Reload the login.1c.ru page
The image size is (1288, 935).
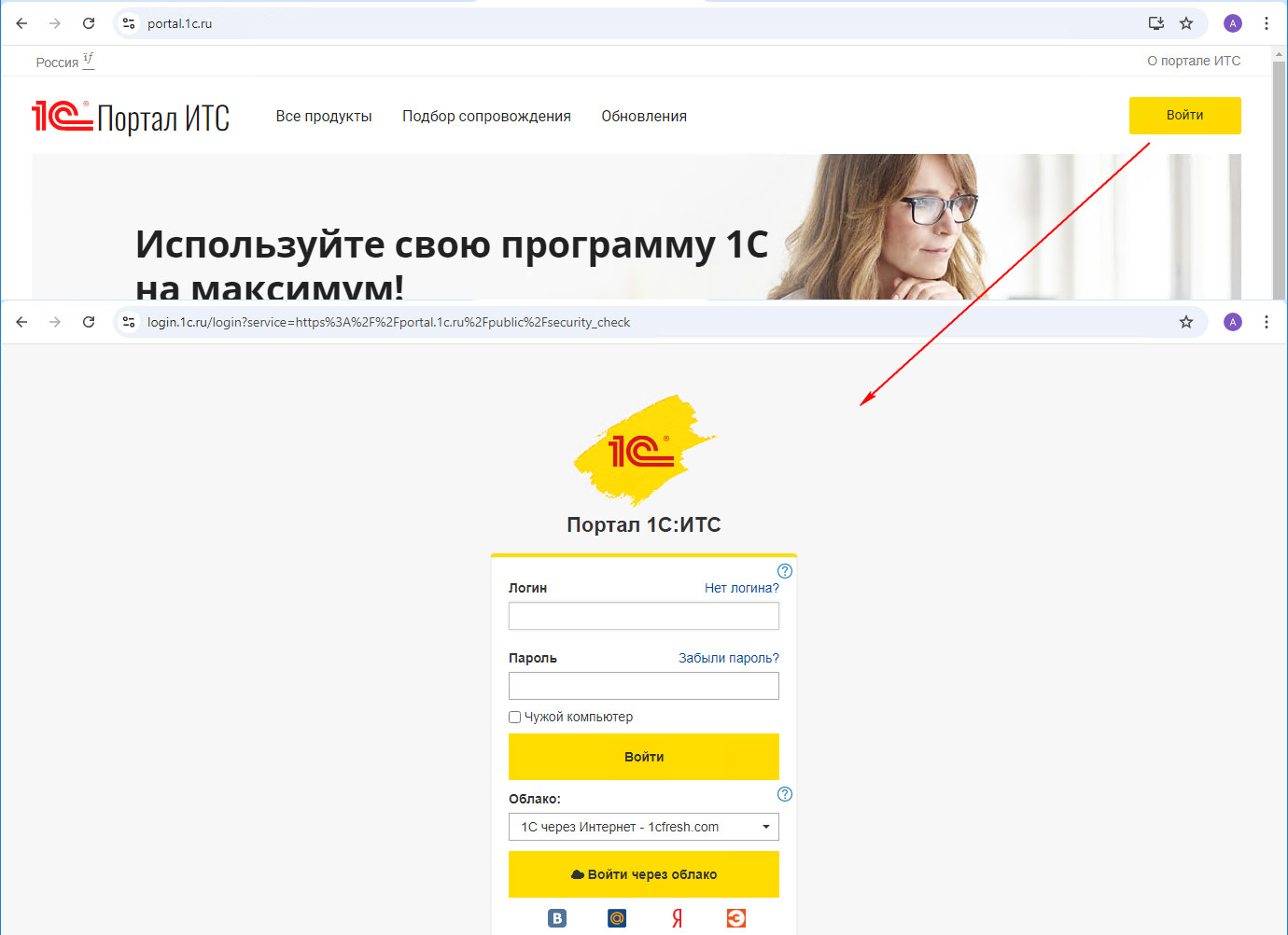(x=89, y=322)
